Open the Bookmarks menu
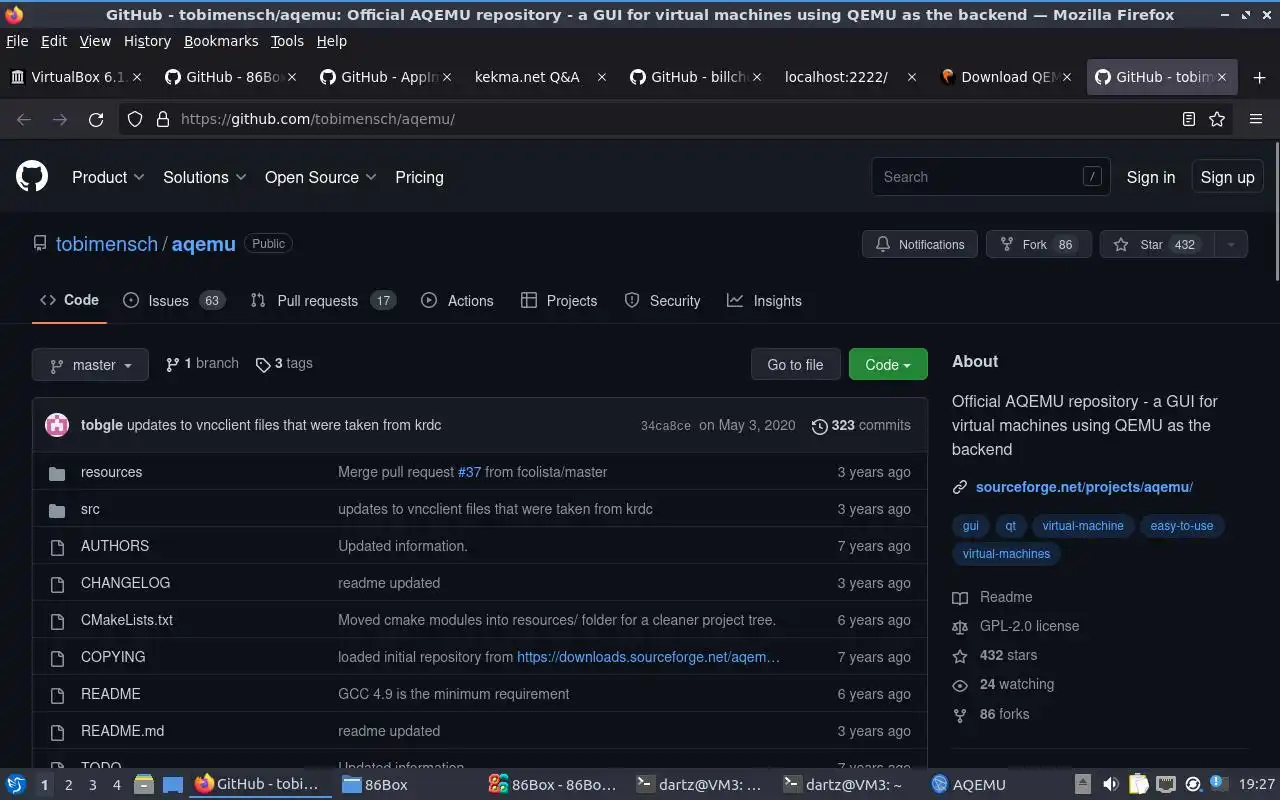 tap(221, 41)
